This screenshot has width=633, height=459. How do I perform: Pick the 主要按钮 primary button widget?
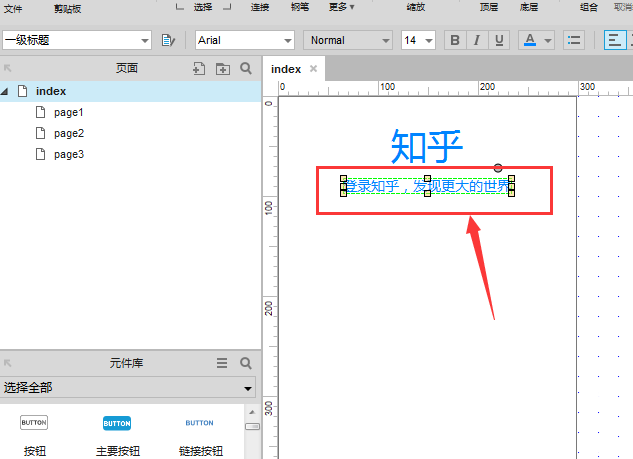click(x=117, y=435)
